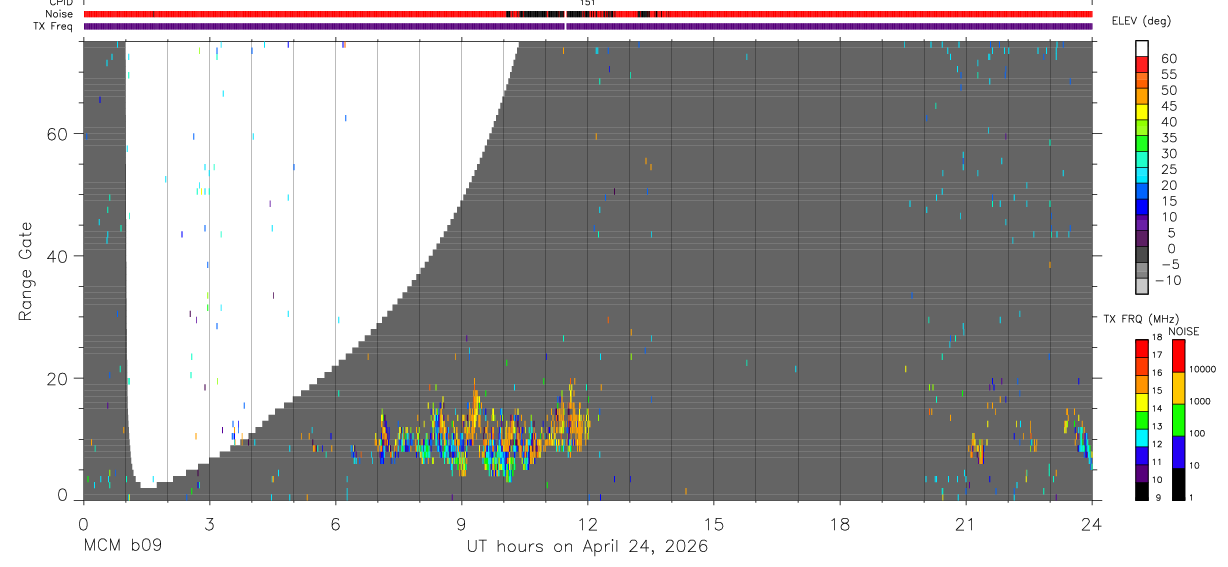Click the '10000' label on NOISE colorbar
The height and width of the screenshot is (567, 1228).
[1202, 369]
